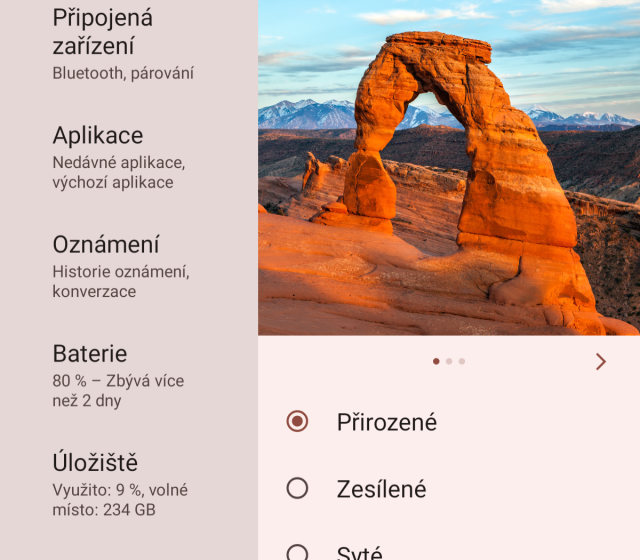Select the Zesílené radio button circle
The width and height of the screenshot is (640, 560).
click(x=297, y=488)
